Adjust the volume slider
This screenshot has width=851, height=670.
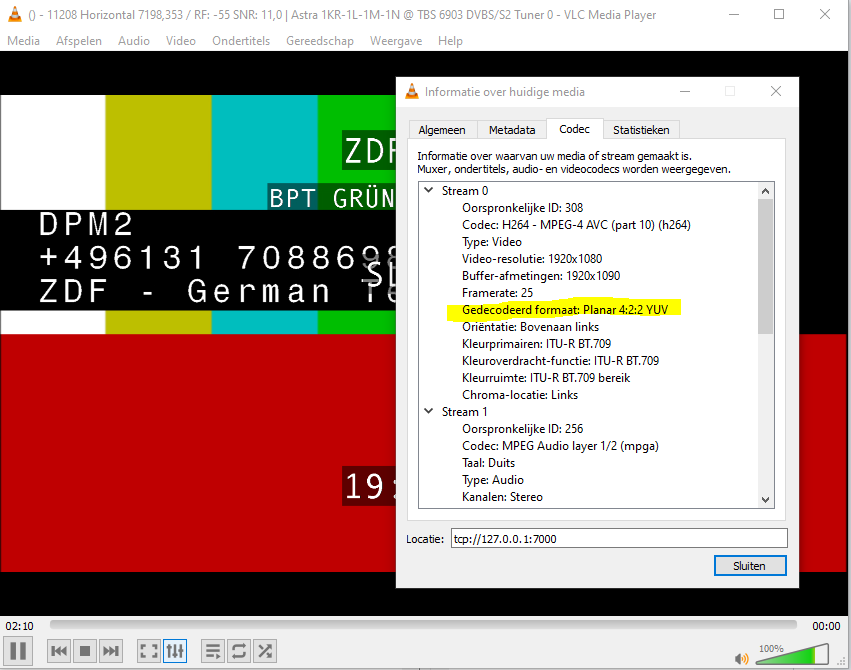(795, 656)
